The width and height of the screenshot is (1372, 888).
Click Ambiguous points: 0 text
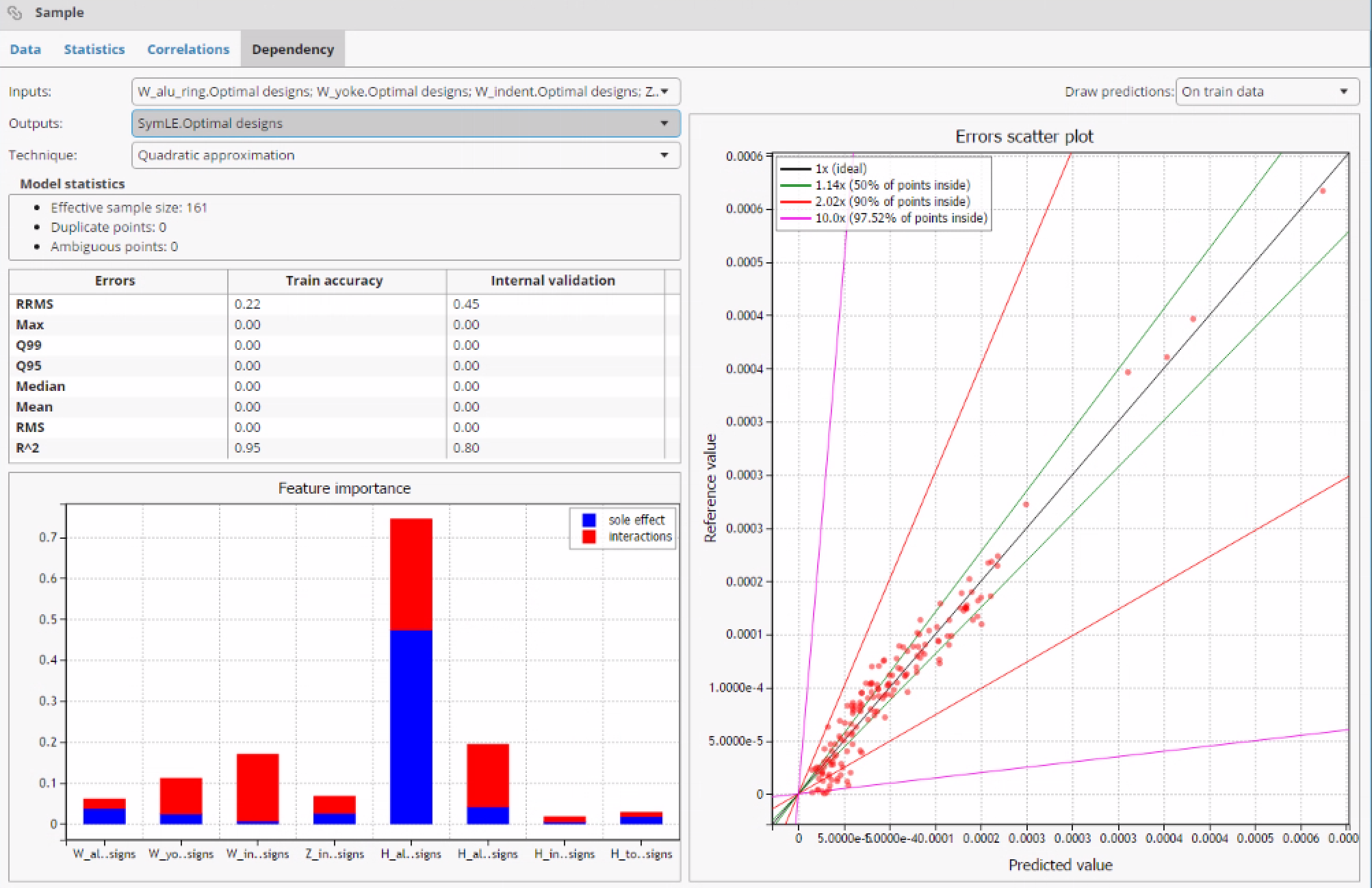click(x=114, y=246)
